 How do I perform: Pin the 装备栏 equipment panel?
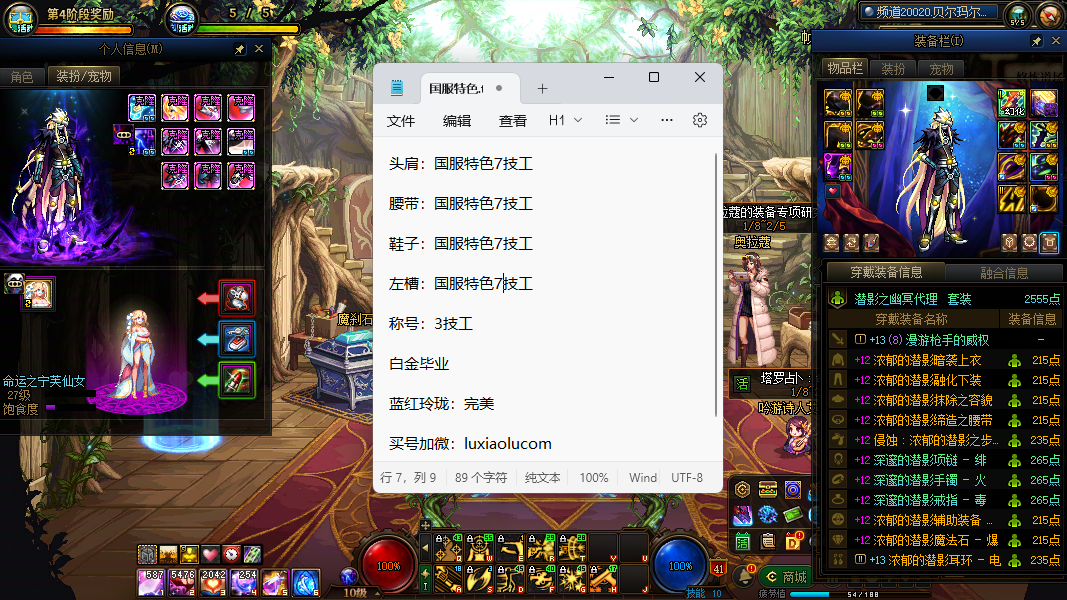[x=1037, y=41]
